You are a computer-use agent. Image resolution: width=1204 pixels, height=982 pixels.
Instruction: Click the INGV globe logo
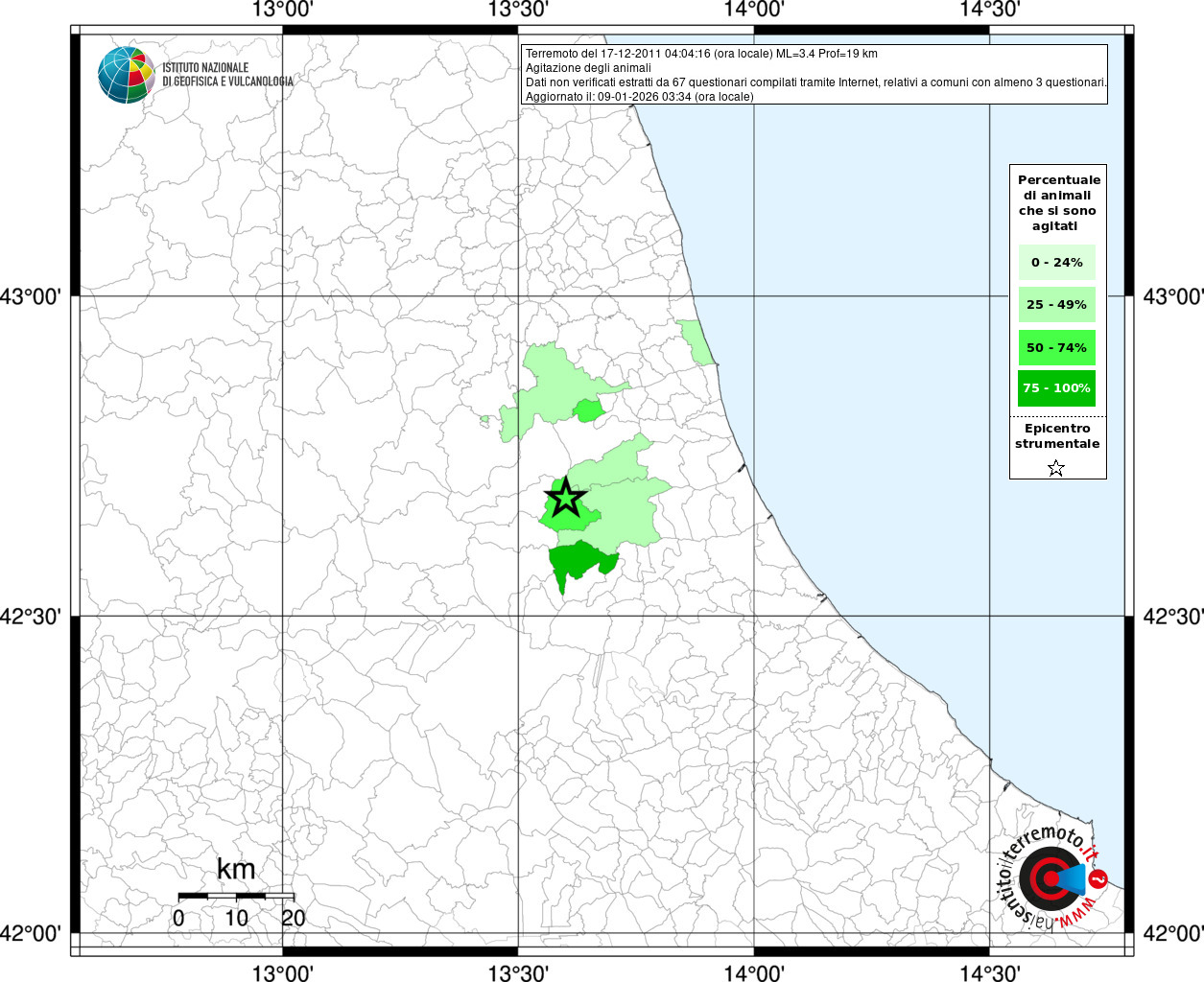(126, 75)
